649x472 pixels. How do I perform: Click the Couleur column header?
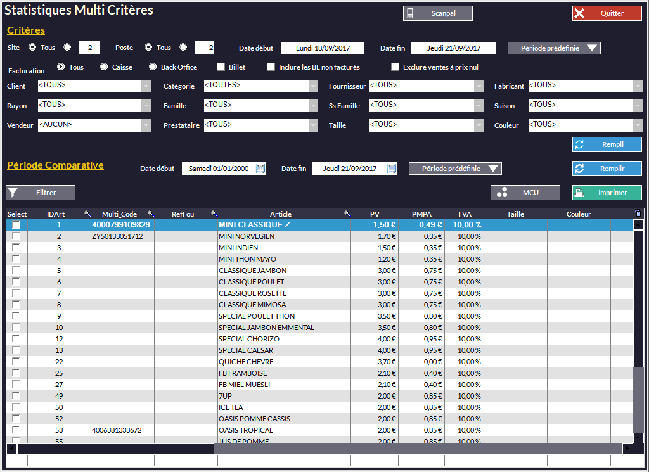[578, 214]
